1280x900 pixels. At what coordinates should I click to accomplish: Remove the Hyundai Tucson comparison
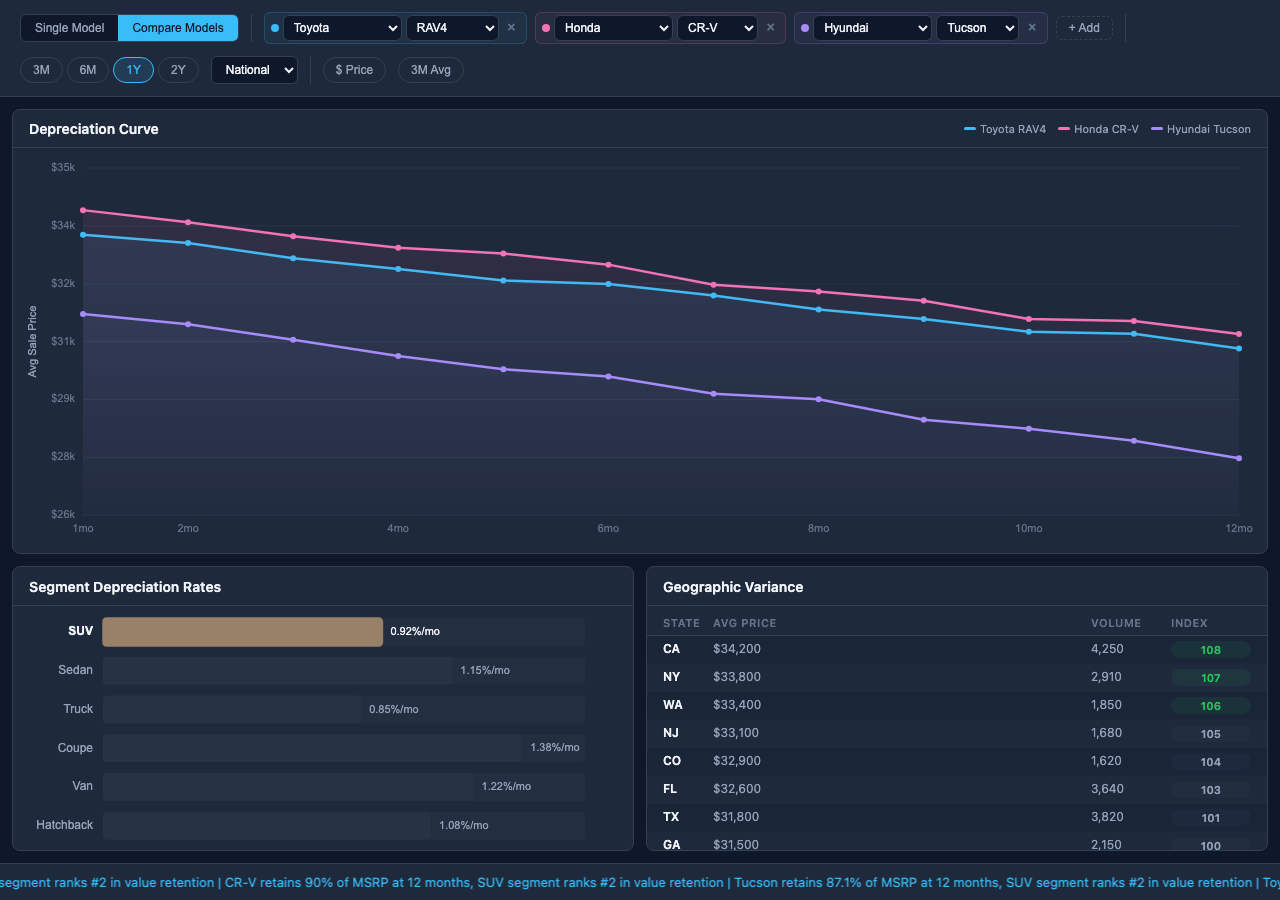click(1032, 28)
